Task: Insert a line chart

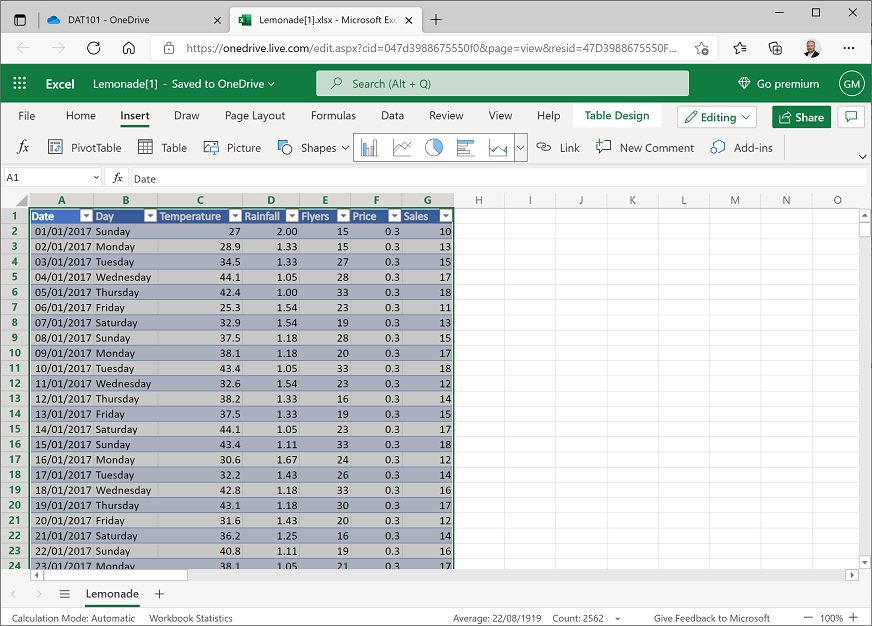Action: click(401, 147)
